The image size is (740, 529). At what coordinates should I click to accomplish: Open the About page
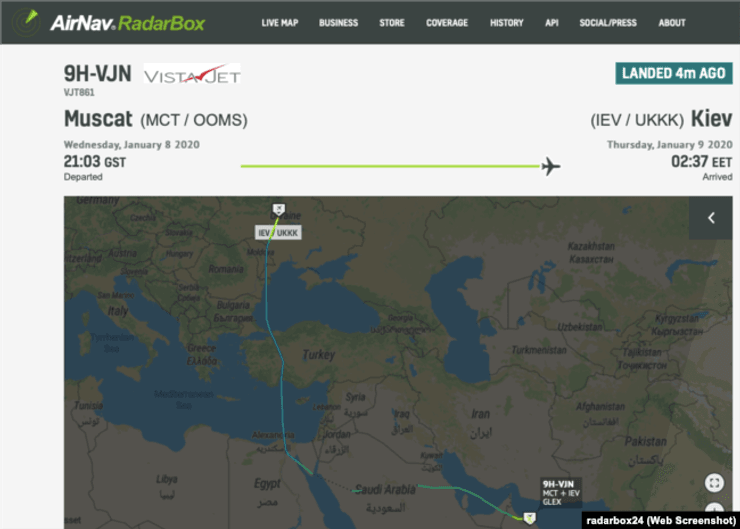point(672,23)
